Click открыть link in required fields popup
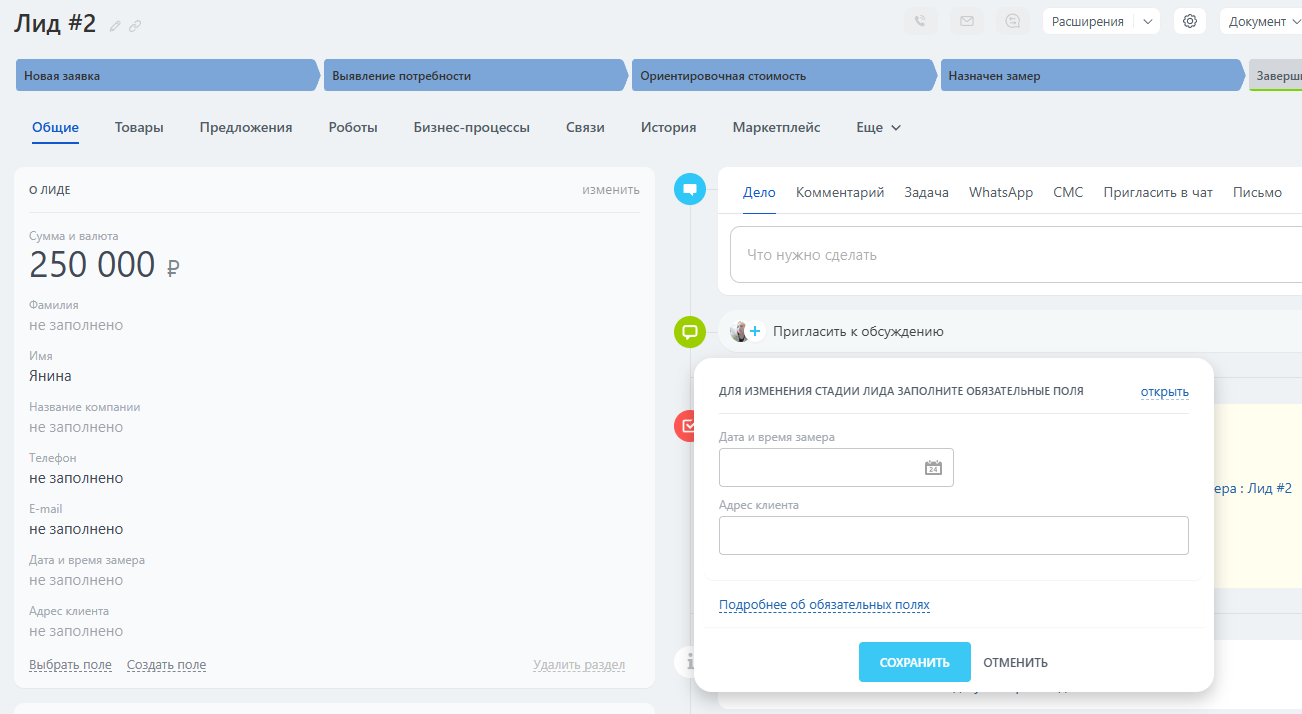 point(1165,391)
